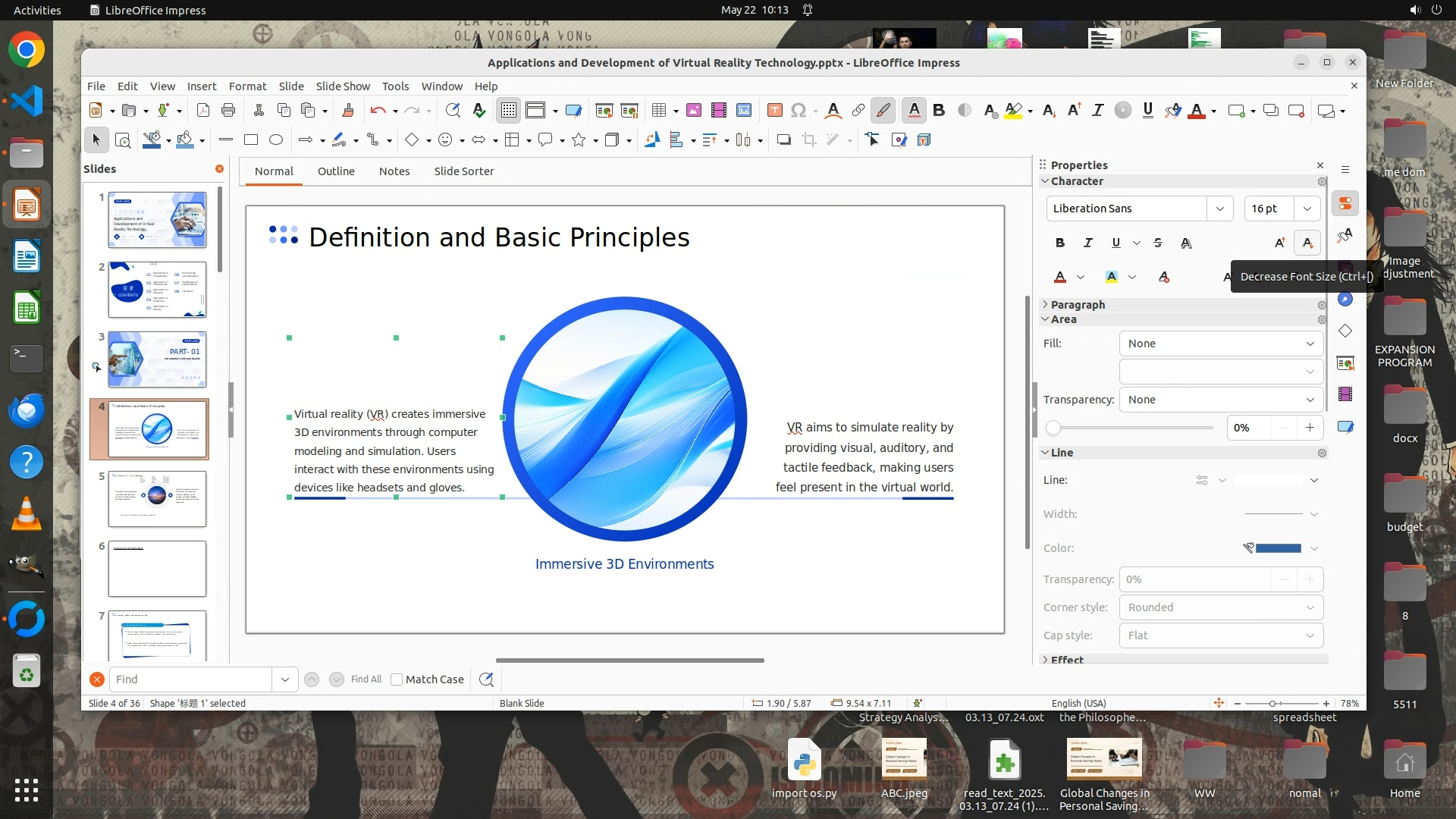The width and height of the screenshot is (1456, 819).
Task: Switch to the Slide Sorter tab
Action: pyautogui.click(x=463, y=171)
